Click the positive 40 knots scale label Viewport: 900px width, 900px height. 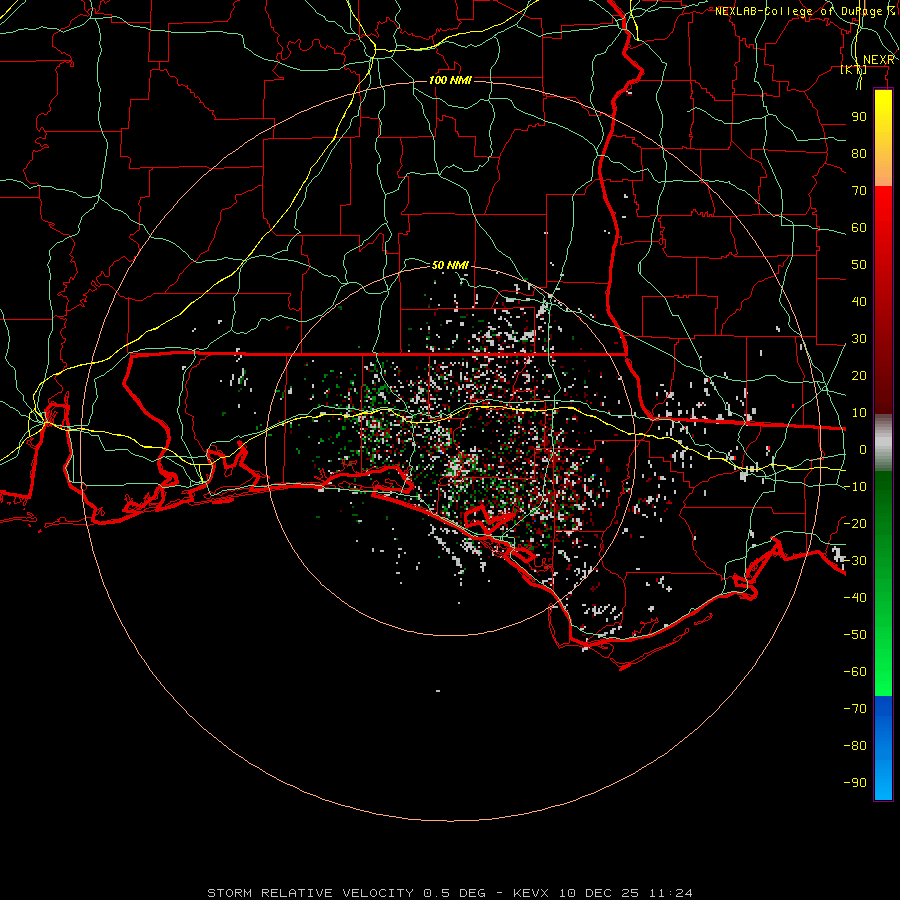coord(859,301)
